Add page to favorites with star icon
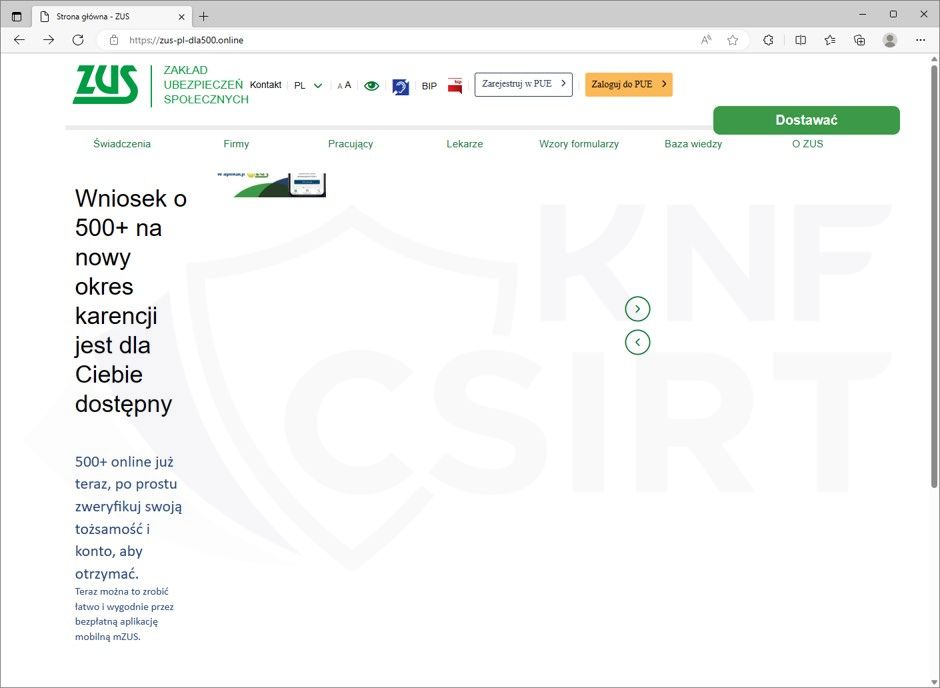940x688 pixels. 733,40
